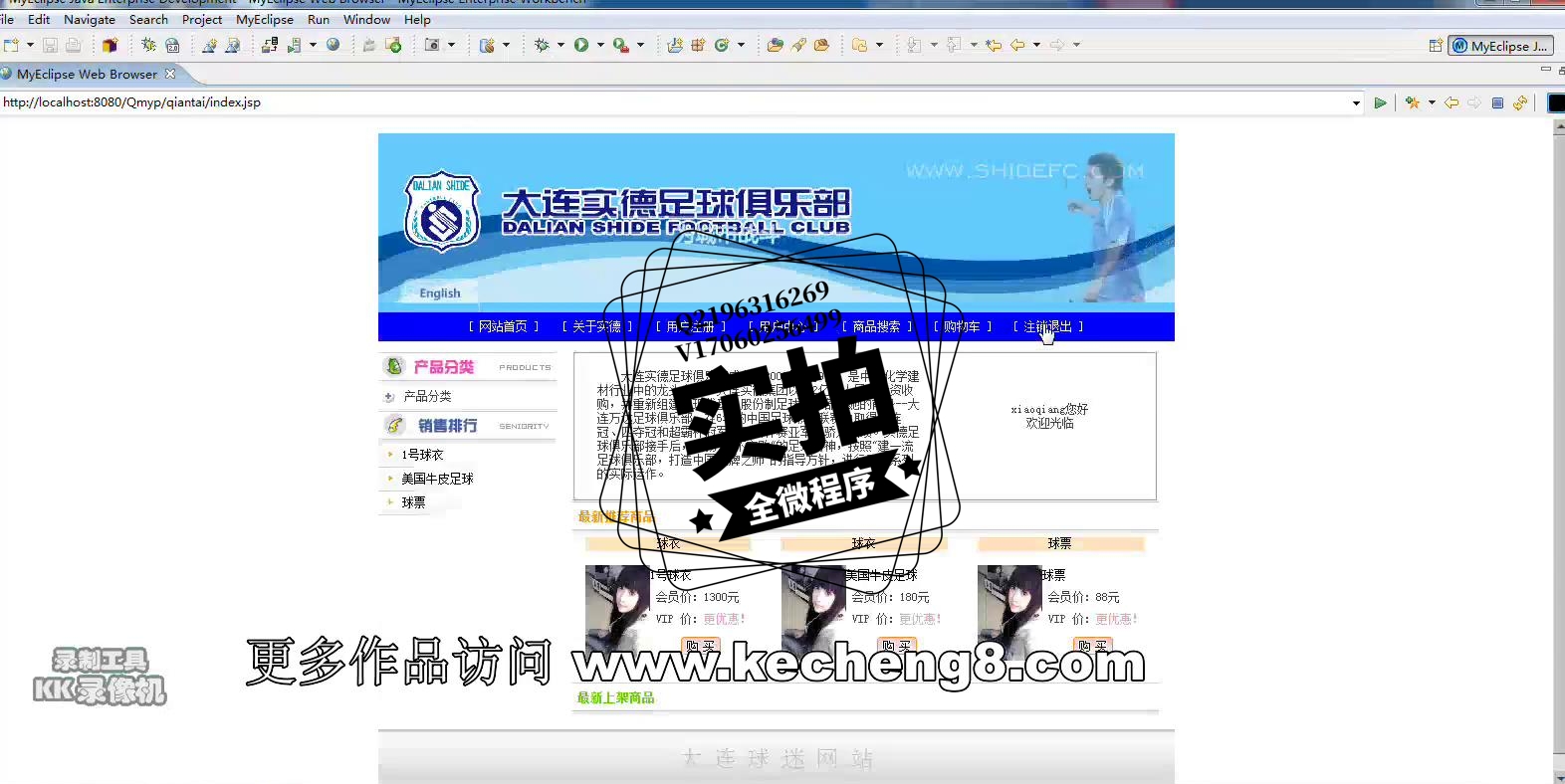Click 球票 in sales ranking list
Viewport: 1565px width, 784px height.
pyautogui.click(x=413, y=502)
